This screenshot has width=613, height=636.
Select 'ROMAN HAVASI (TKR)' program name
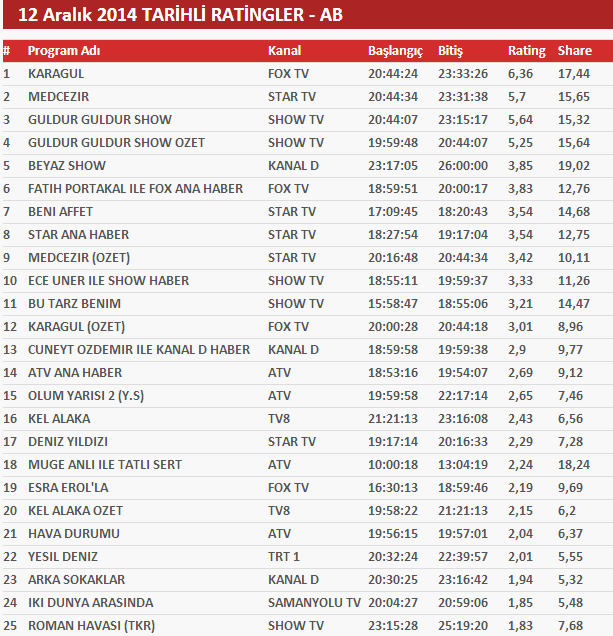92,626
